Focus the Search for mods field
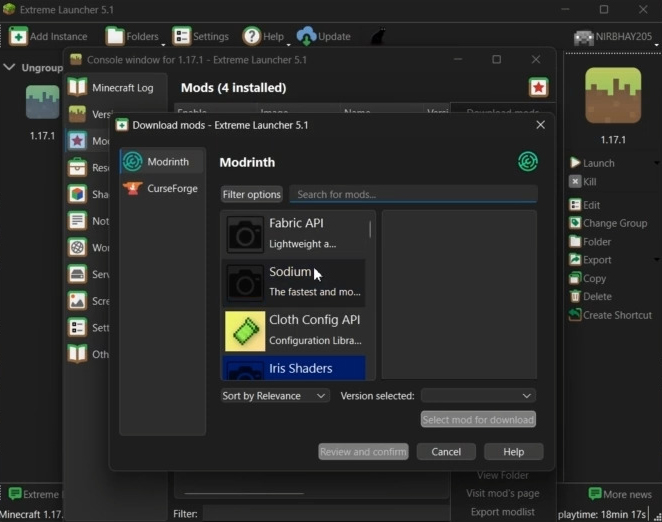 [x=413, y=194]
